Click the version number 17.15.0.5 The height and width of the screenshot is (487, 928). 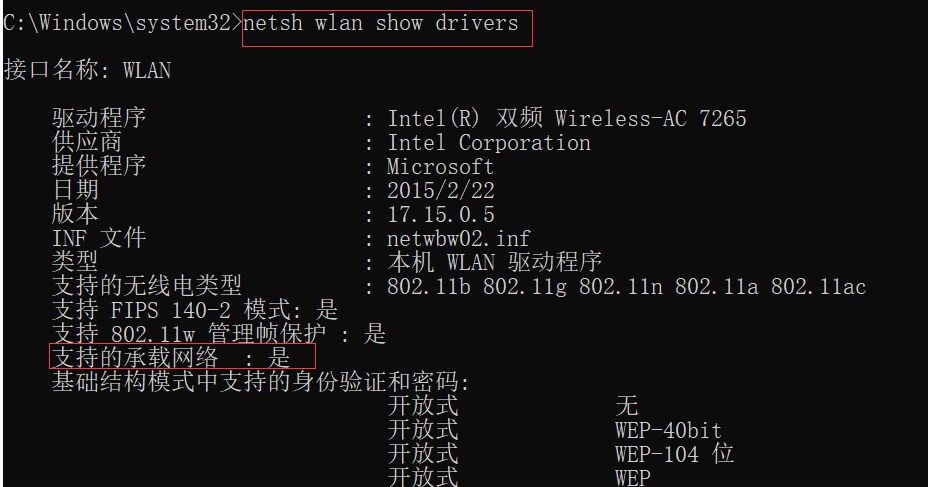pyautogui.click(x=441, y=215)
